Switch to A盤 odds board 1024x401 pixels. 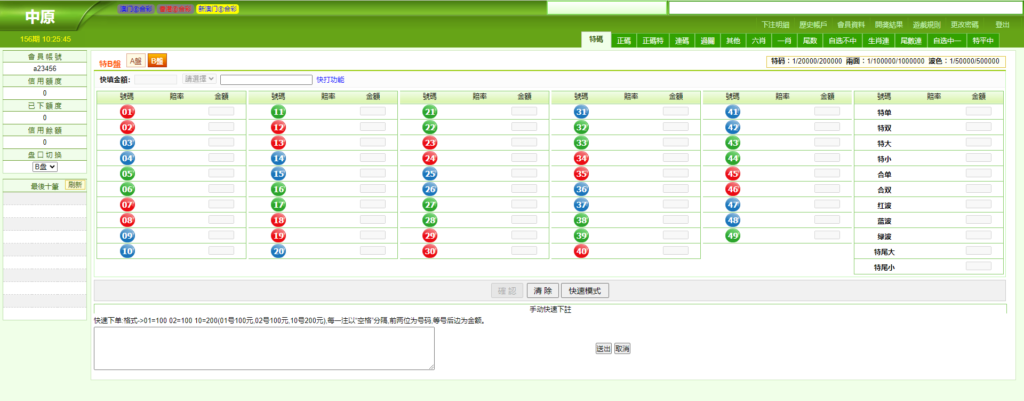135,60
